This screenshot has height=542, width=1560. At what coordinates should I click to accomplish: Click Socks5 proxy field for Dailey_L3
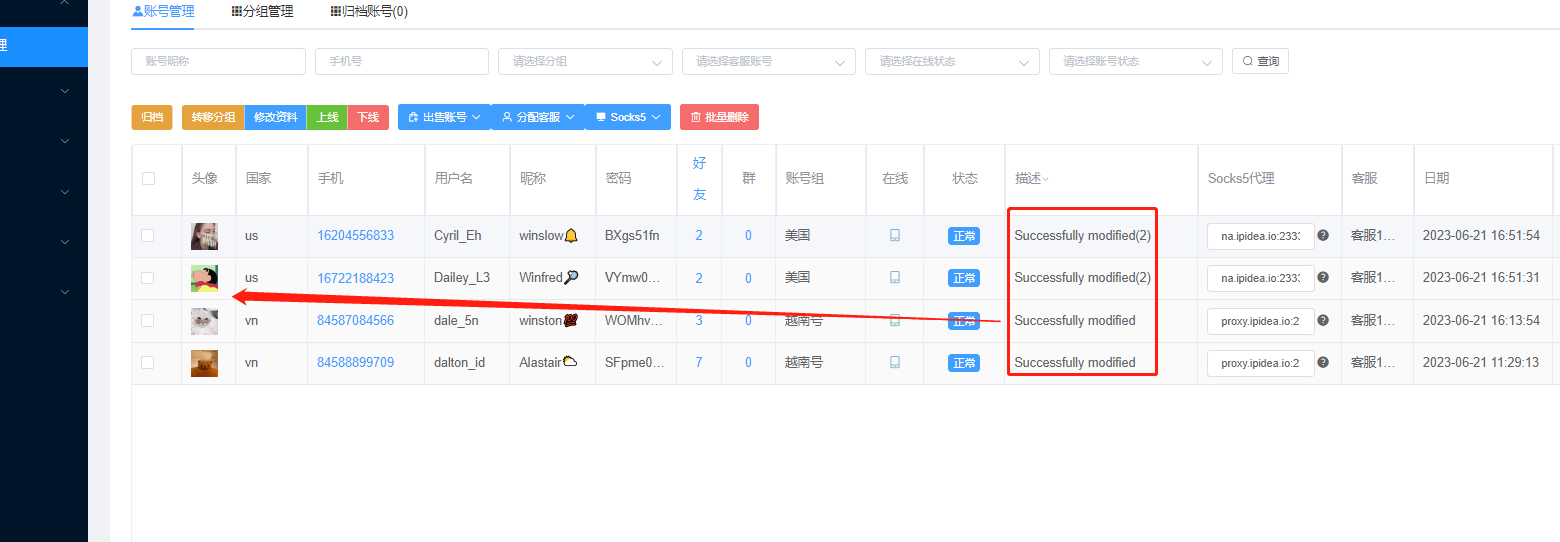(x=1259, y=278)
